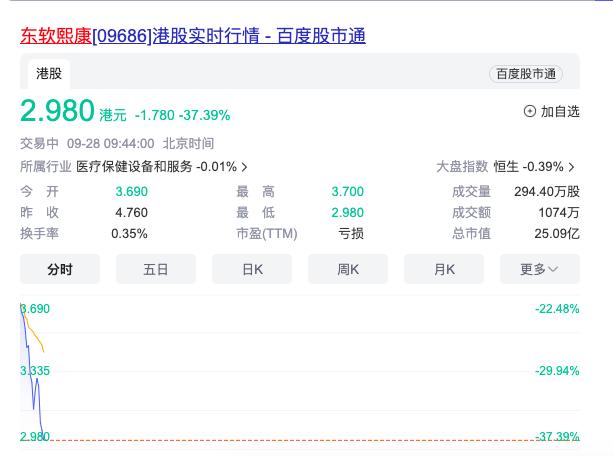The image size is (613, 456).
Task: Click the 所属行业 label
Action: point(46,167)
